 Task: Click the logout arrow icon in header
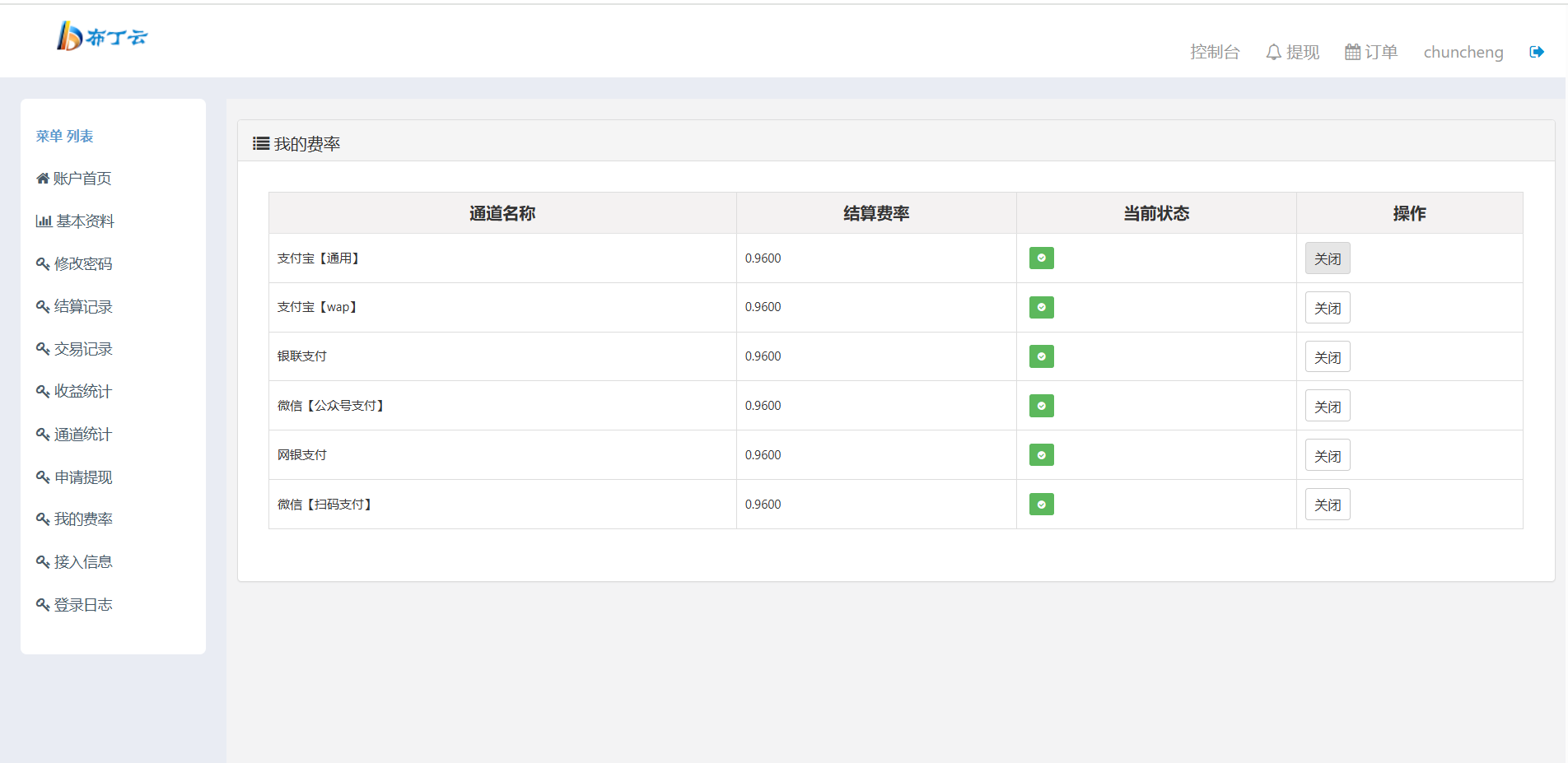click(x=1536, y=52)
